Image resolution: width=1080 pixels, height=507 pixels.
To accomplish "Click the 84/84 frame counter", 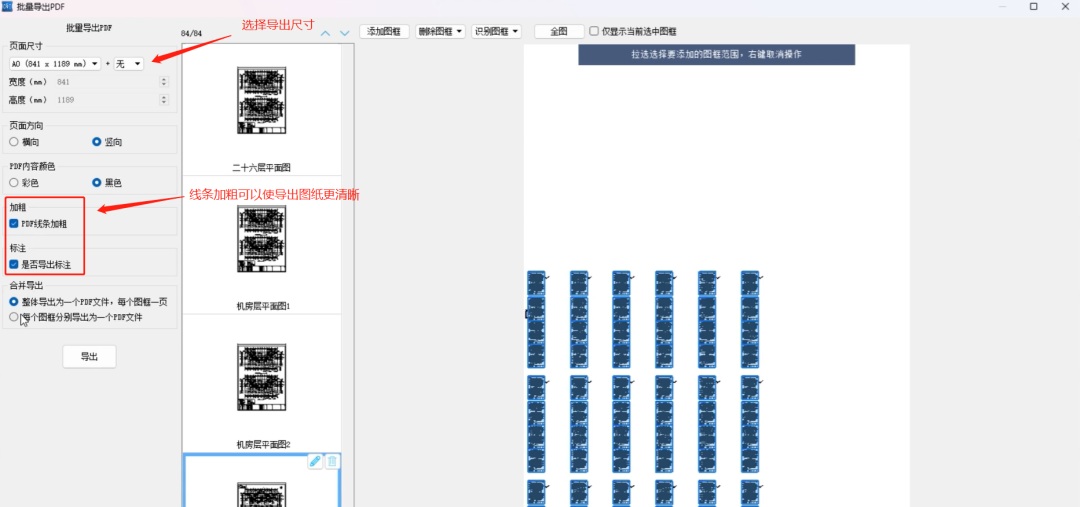I will [191, 33].
